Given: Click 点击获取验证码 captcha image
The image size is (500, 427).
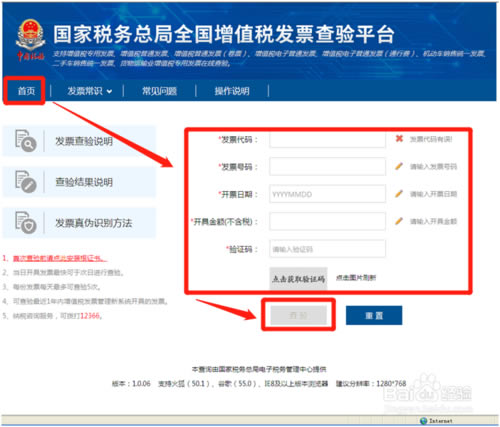Looking at the screenshot, I should click(x=298, y=278).
